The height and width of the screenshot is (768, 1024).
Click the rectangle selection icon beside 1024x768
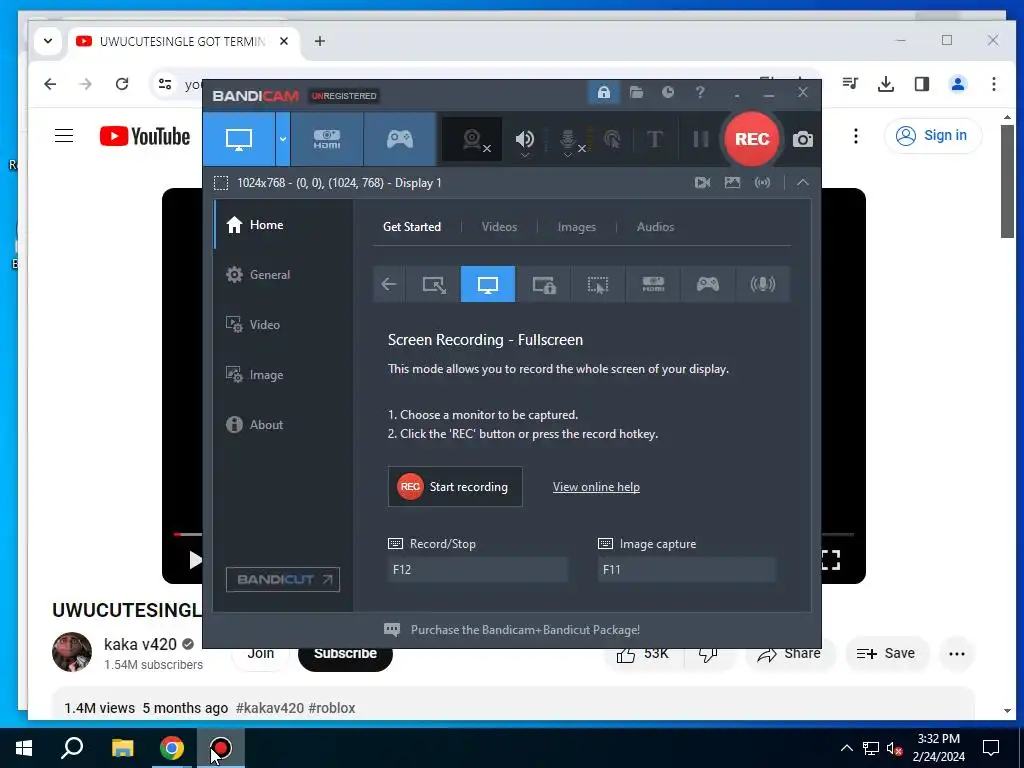(x=221, y=183)
